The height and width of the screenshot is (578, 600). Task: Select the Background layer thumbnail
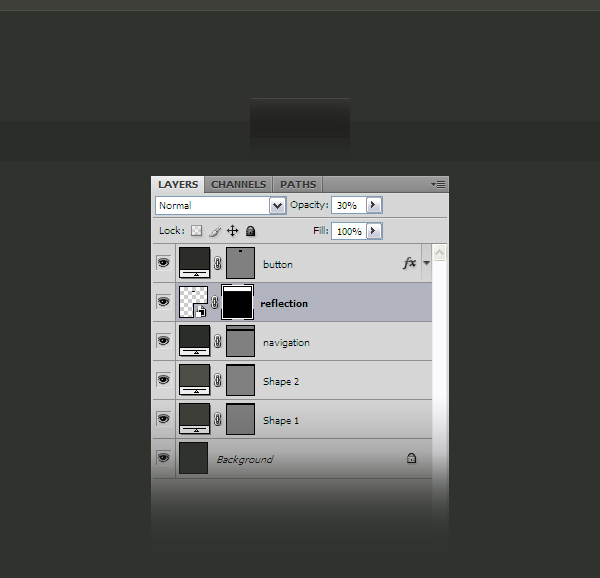point(194,458)
